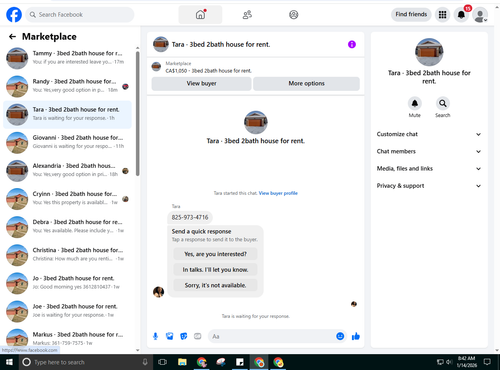Click the taskbar microphone search icon
The width and height of the screenshot is (500, 370).
145,362
